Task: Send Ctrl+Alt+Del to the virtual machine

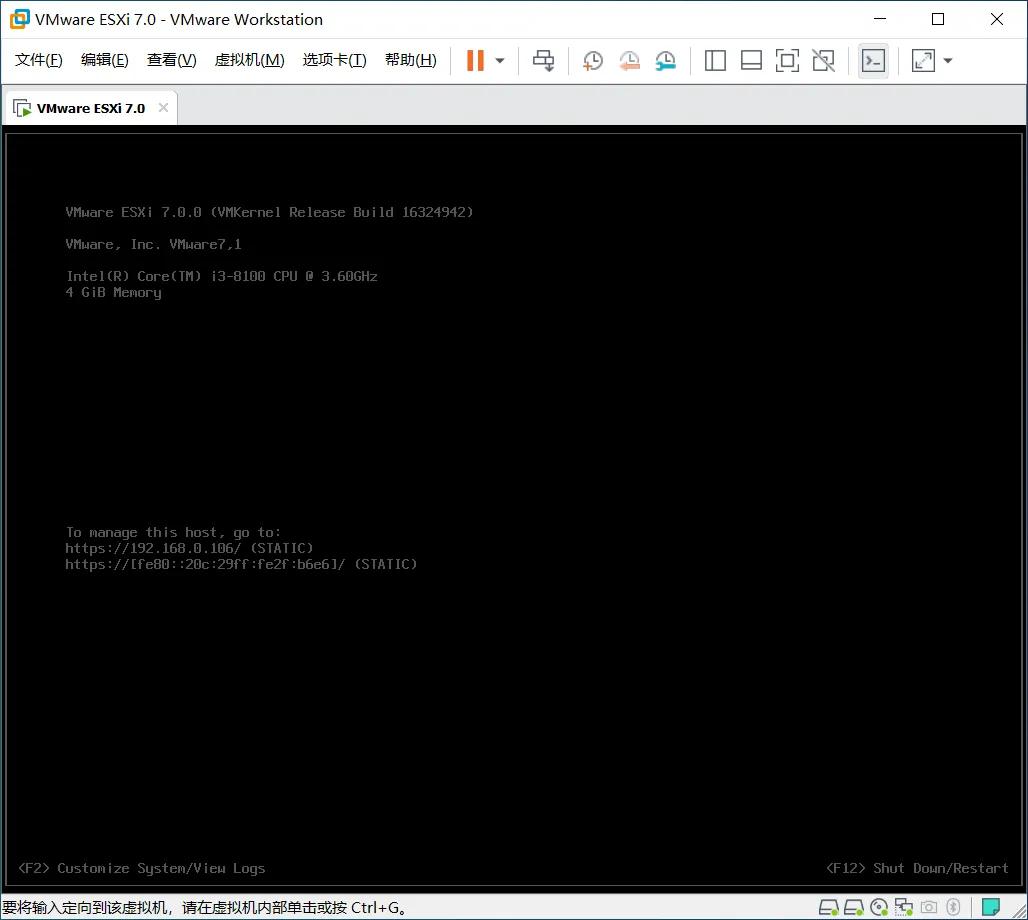Action: [544, 60]
